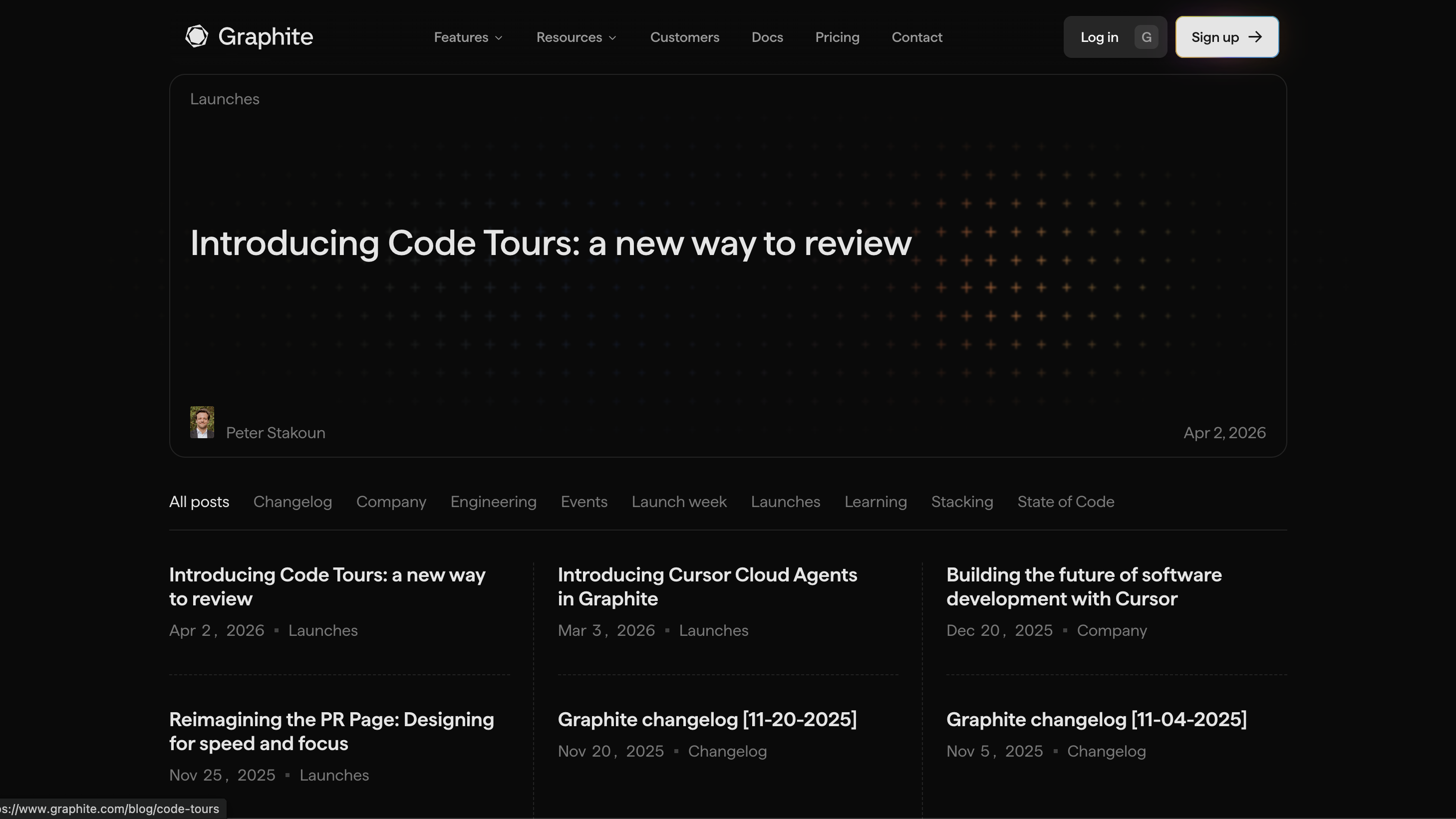This screenshot has height=819, width=1456.
Task: Open the Customers page
Action: click(x=684, y=37)
